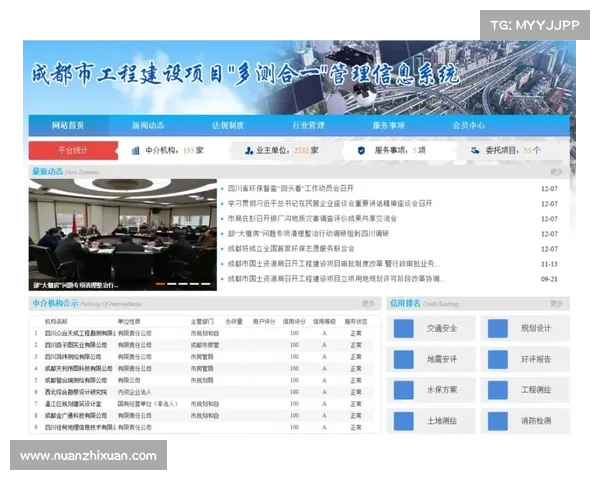This screenshot has width=600, height=480.
Task: Click the 交通安全 credit ranking label
Action: 442,328
